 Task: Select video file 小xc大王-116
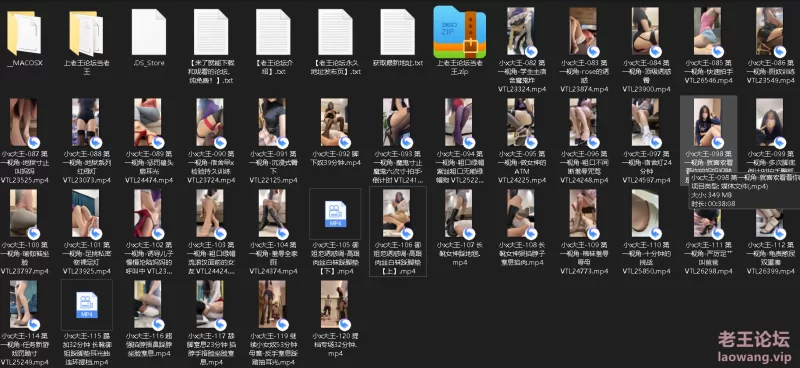(148, 305)
